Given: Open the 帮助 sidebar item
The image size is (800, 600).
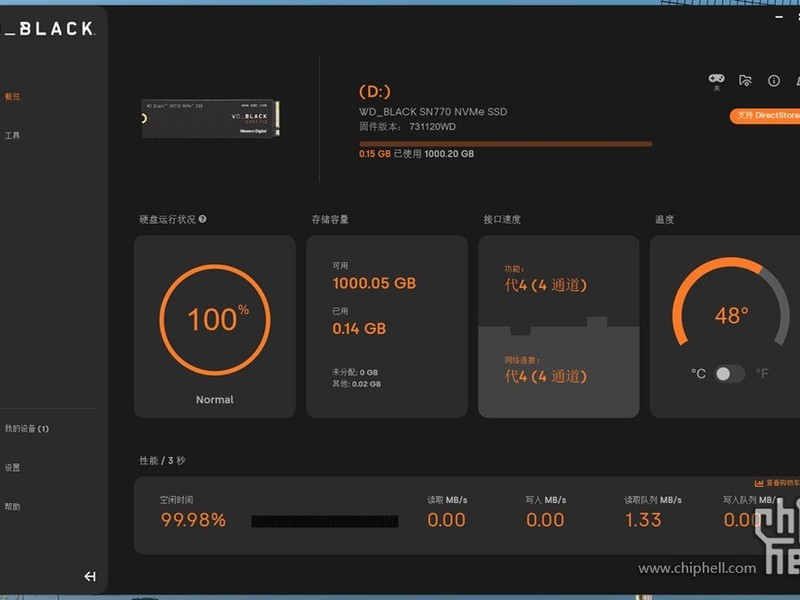Looking at the screenshot, I should coord(12,507).
